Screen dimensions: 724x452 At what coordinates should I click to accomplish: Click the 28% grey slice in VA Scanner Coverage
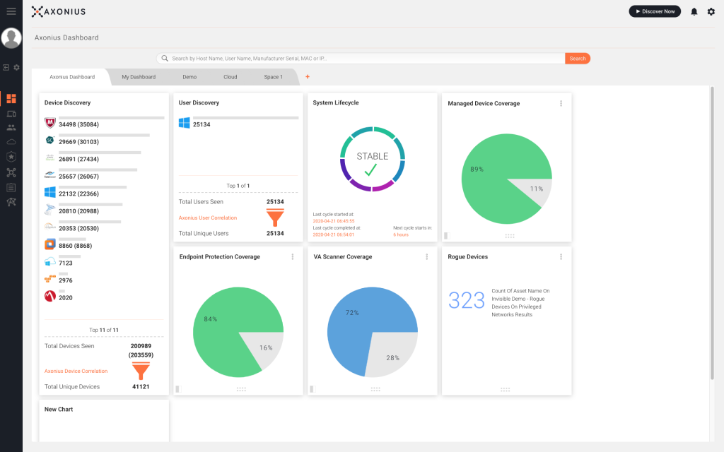pos(392,355)
